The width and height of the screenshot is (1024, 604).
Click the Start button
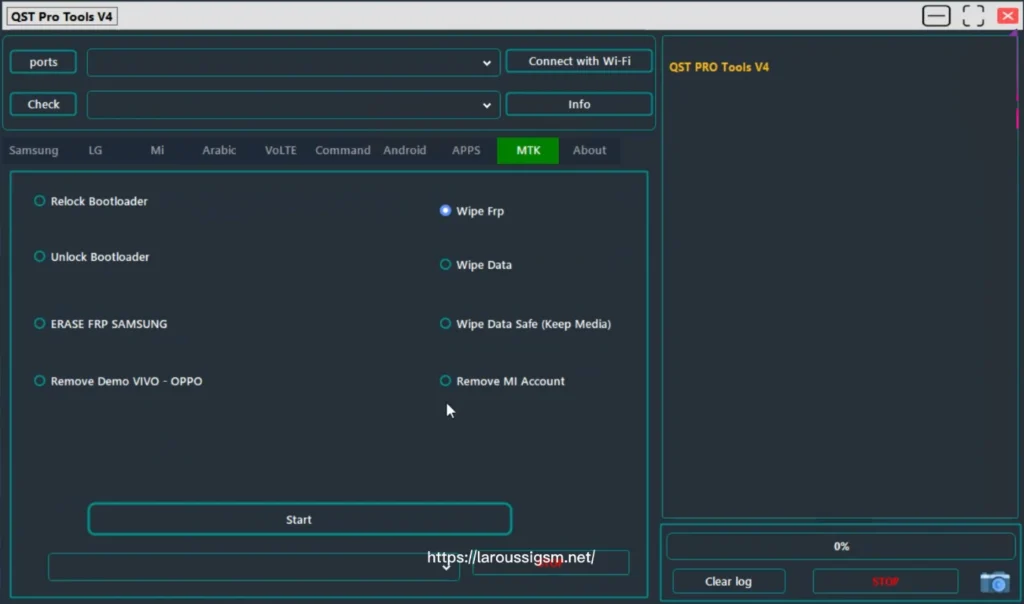300,519
